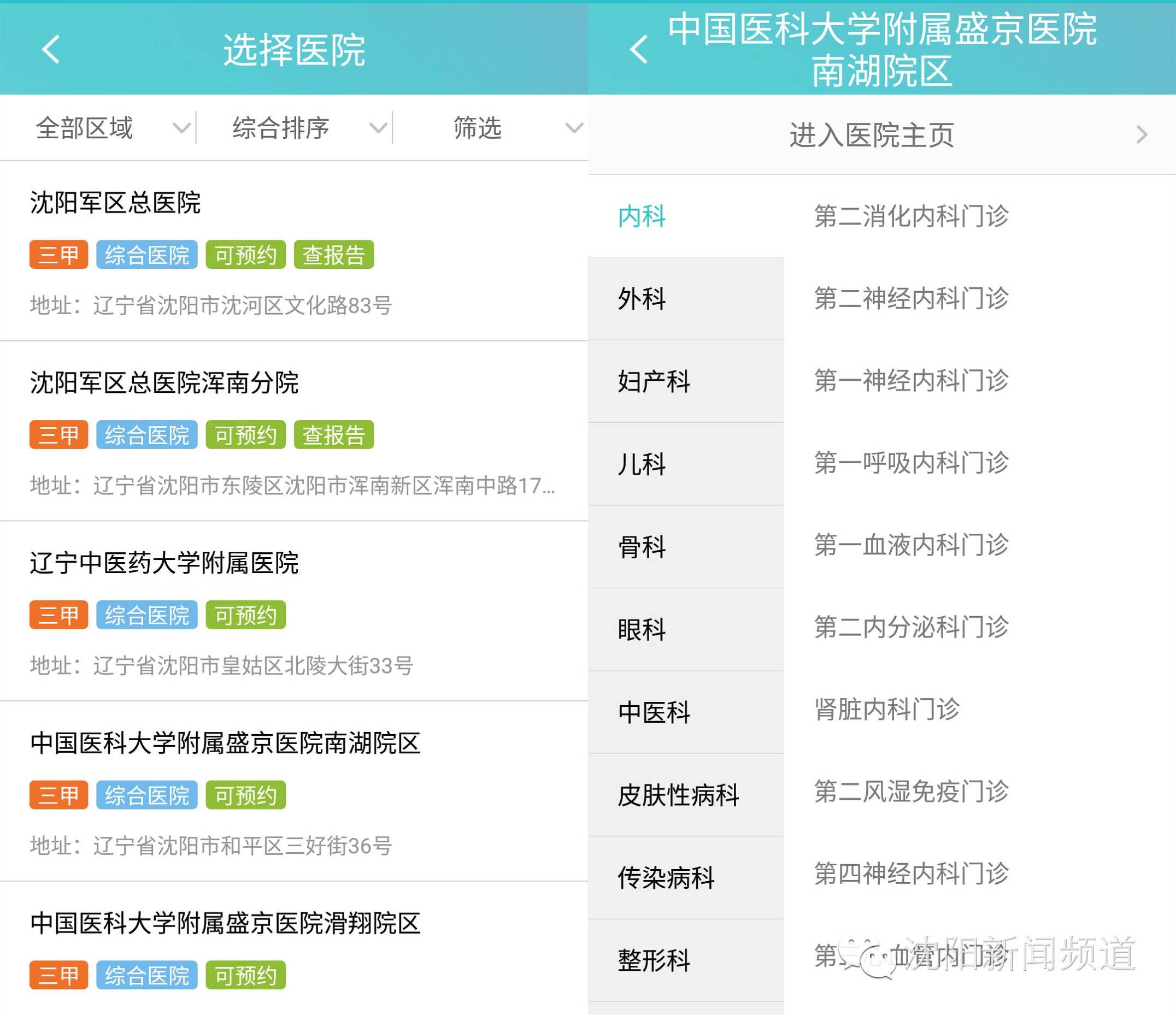This screenshot has height=1015, width=1176.
Task: Tap the 三甲 tag on 盛京医院滑翔院区
Action: click(x=57, y=975)
